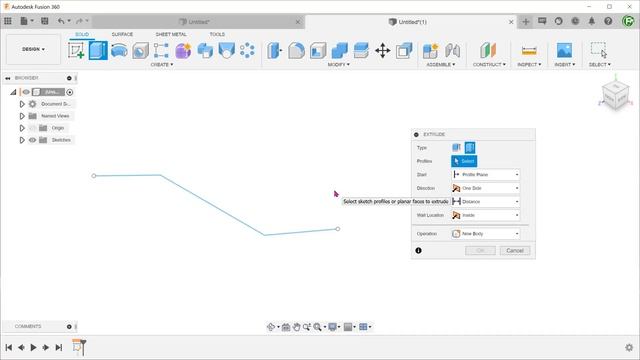Toggle visibility of the root component
Viewport: 640px width, 360px height.
tap(26, 92)
